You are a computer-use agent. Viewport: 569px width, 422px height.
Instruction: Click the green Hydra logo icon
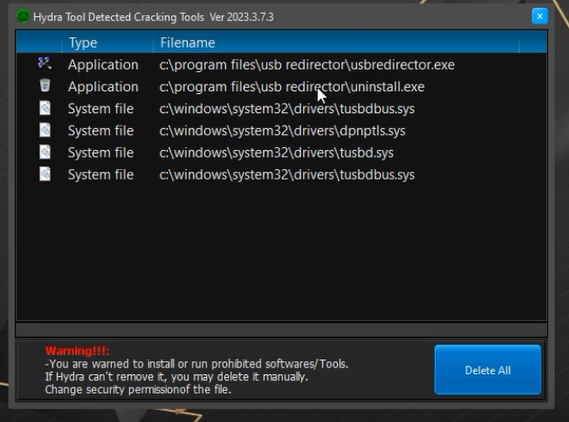pyautogui.click(x=23, y=16)
